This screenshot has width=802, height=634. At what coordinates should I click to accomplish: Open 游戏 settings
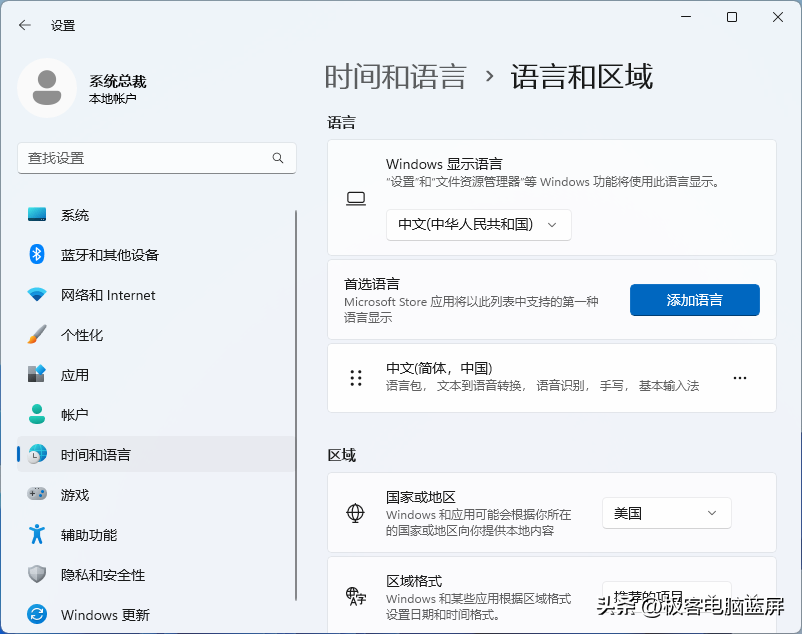[156, 494]
